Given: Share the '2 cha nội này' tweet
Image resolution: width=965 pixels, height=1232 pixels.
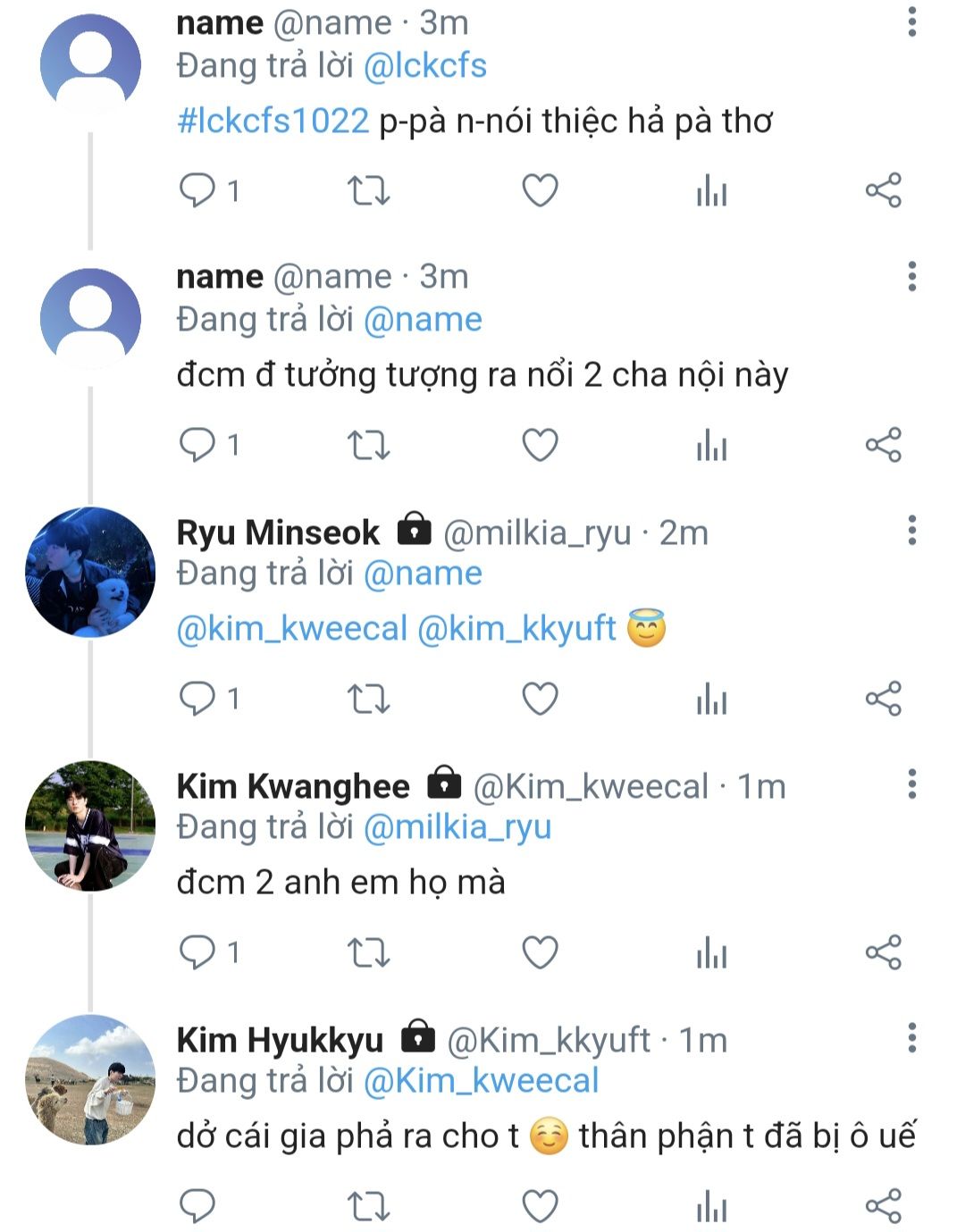Looking at the screenshot, I should pos(883,444).
